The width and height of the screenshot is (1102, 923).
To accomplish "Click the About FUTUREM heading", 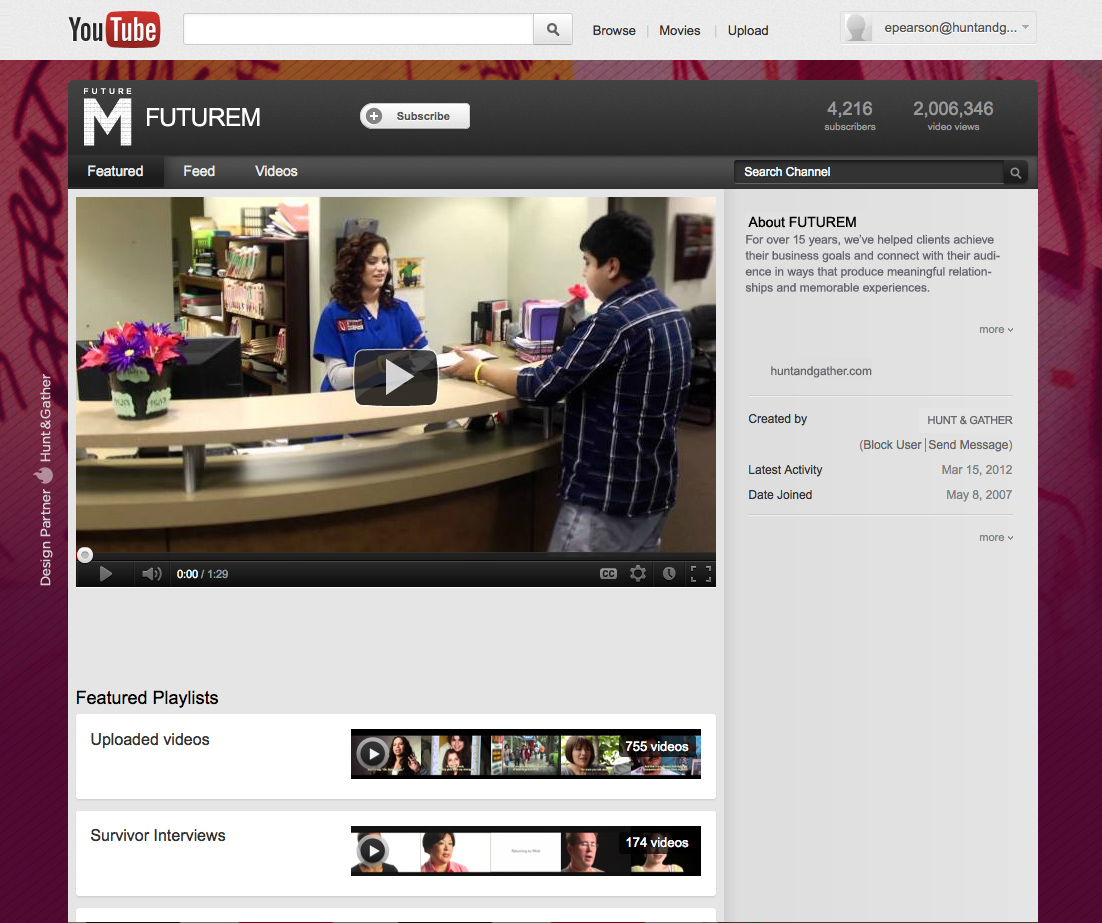I will tap(802, 222).
